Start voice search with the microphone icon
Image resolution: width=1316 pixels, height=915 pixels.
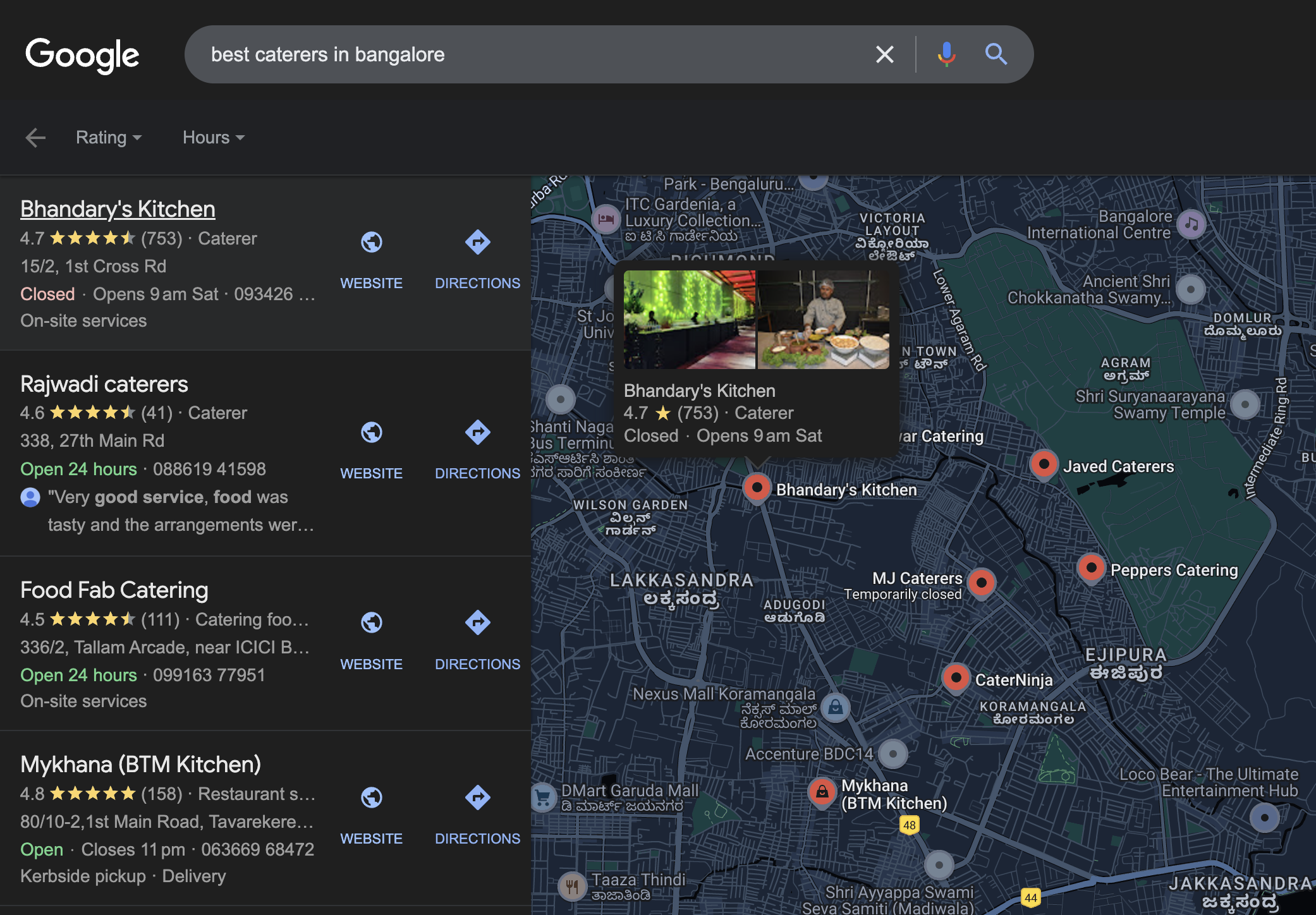[946, 54]
